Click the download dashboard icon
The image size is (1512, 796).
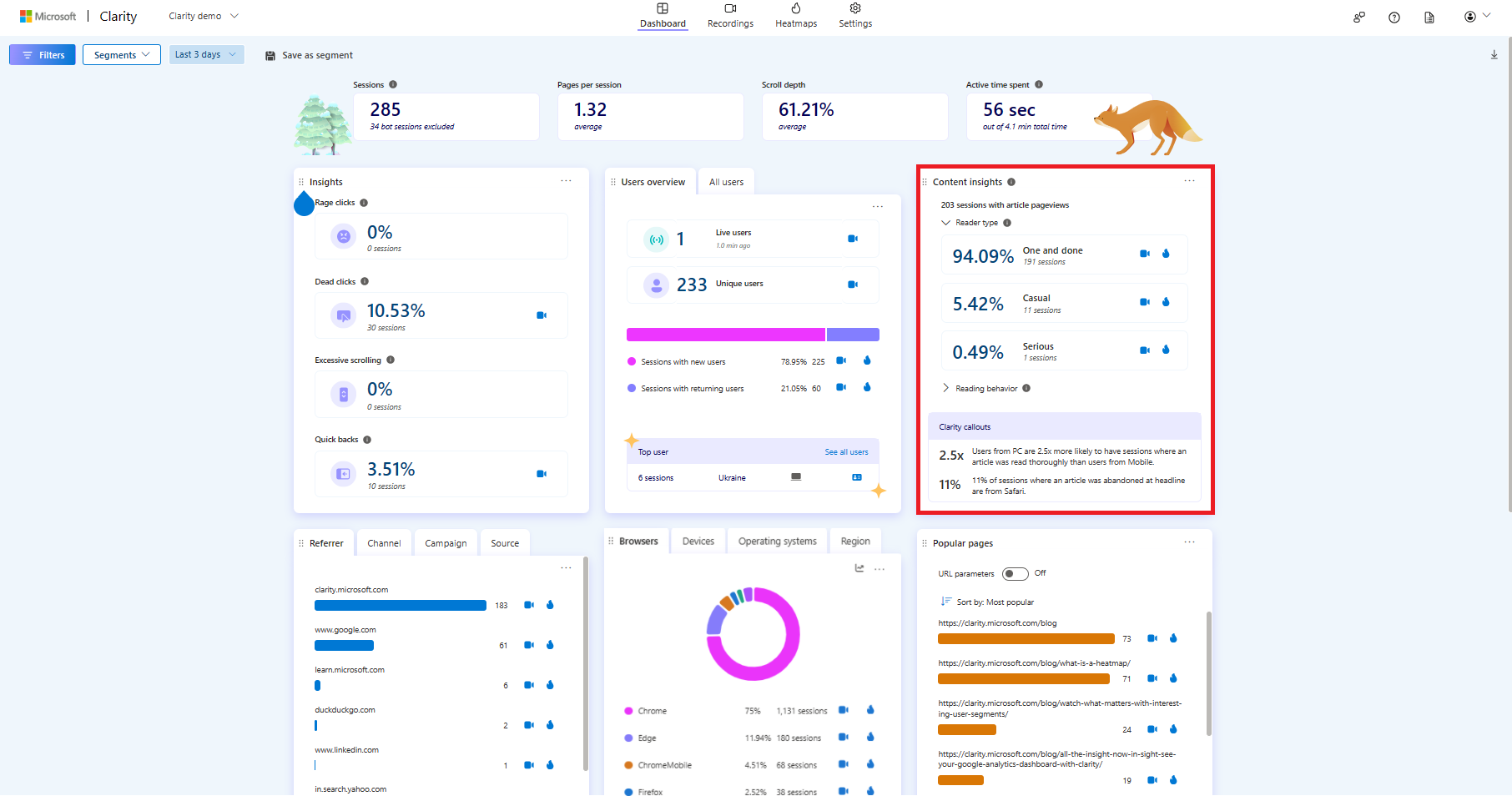click(x=1494, y=54)
